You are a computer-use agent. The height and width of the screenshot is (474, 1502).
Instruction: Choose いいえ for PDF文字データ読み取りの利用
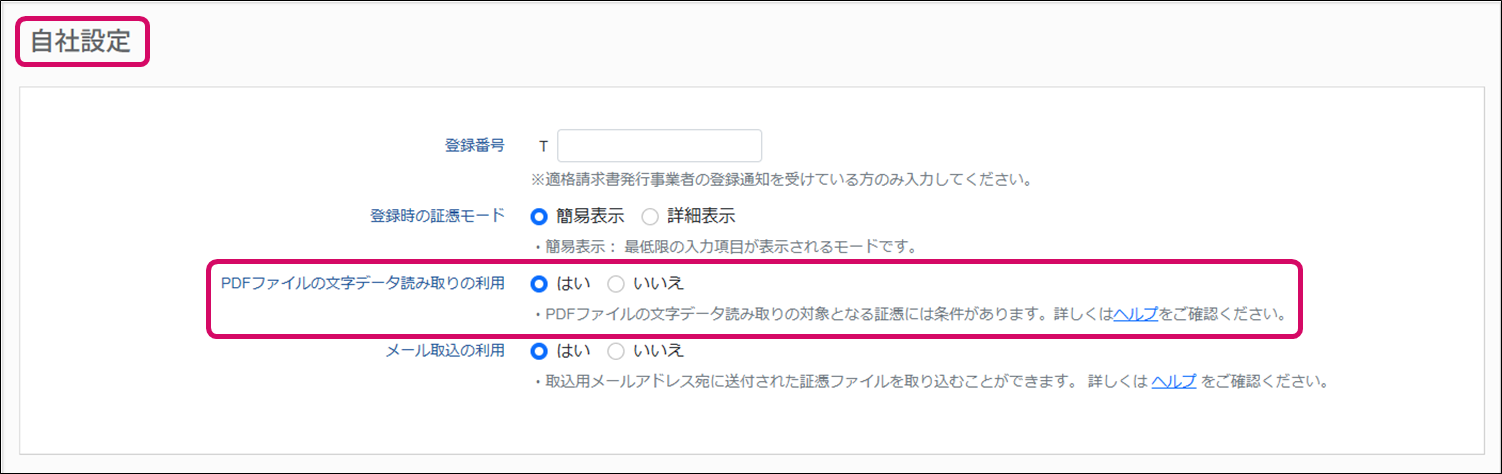pos(616,283)
